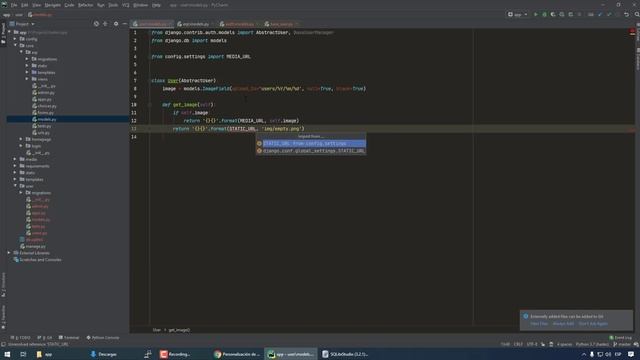Click the master git branch widget

pos(622,344)
